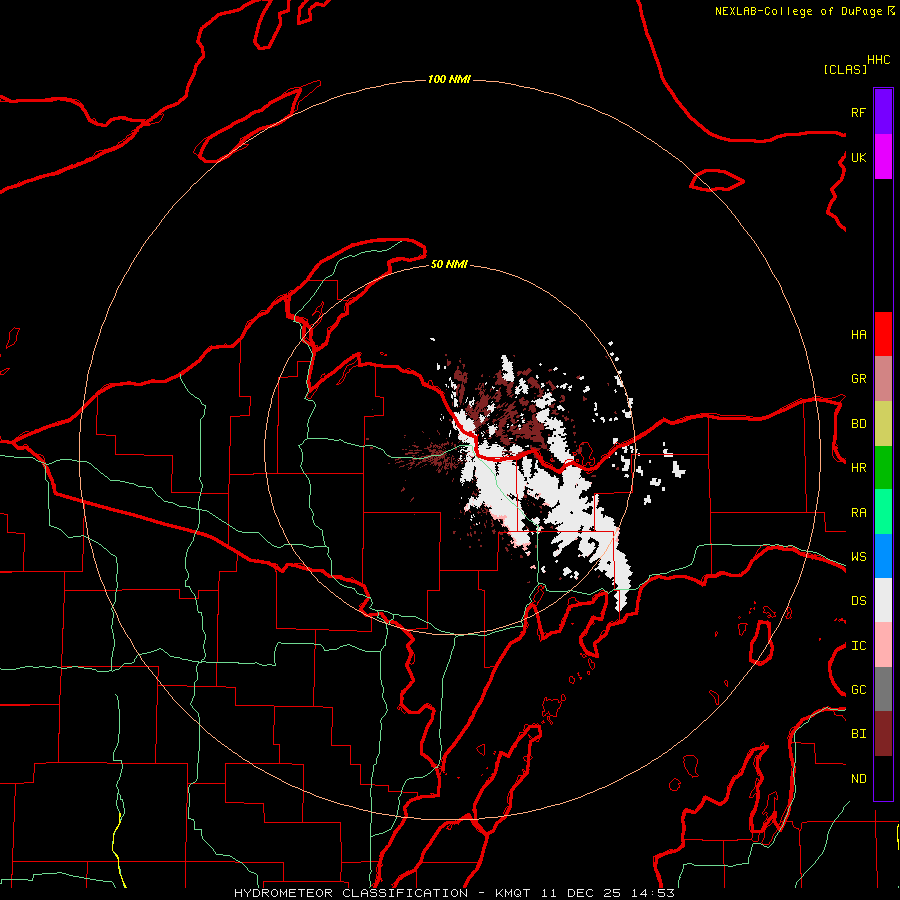This screenshot has width=900, height=900.
Task: Click the DS legend label
Action: click(858, 601)
